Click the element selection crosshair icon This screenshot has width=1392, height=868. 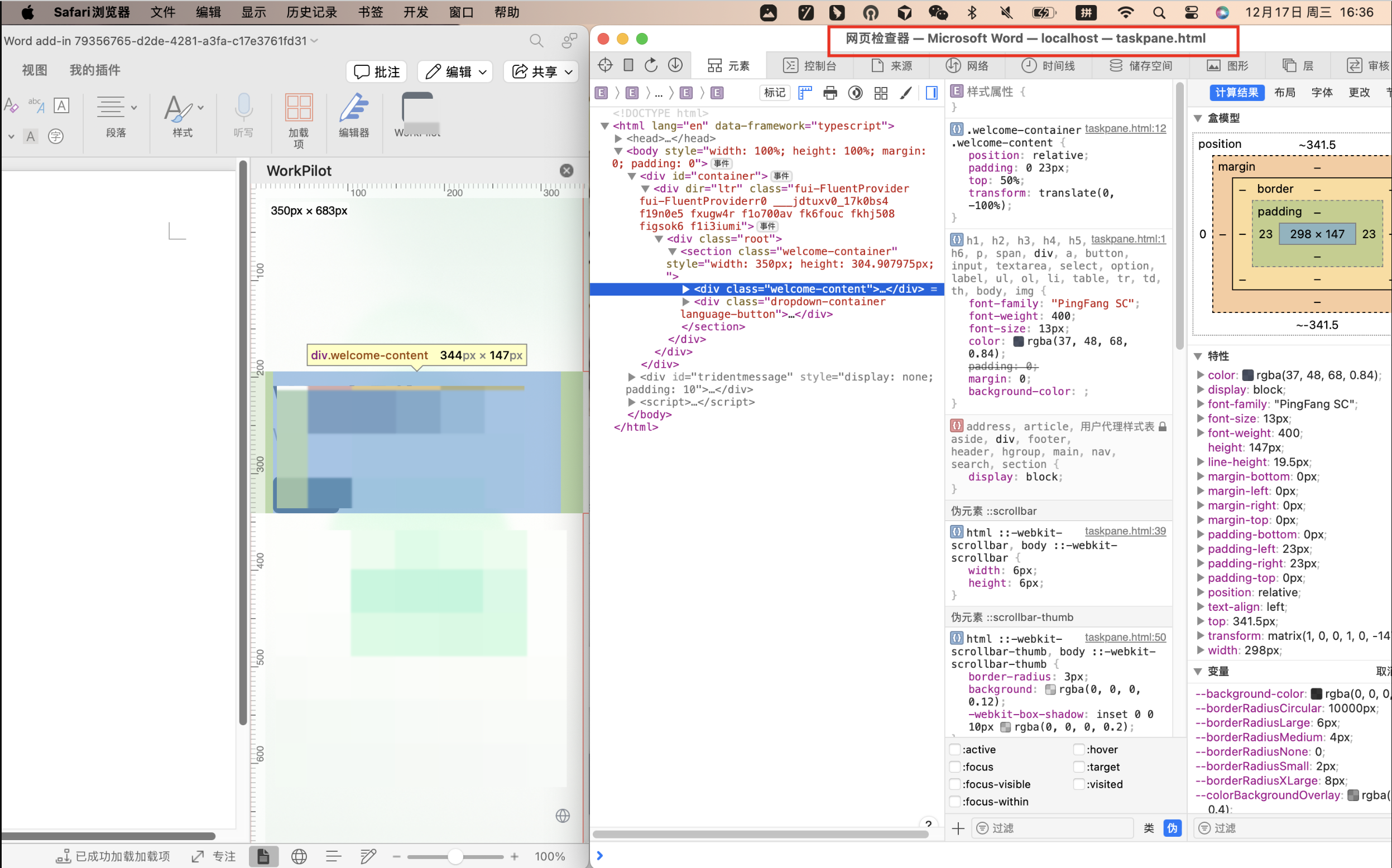[604, 65]
